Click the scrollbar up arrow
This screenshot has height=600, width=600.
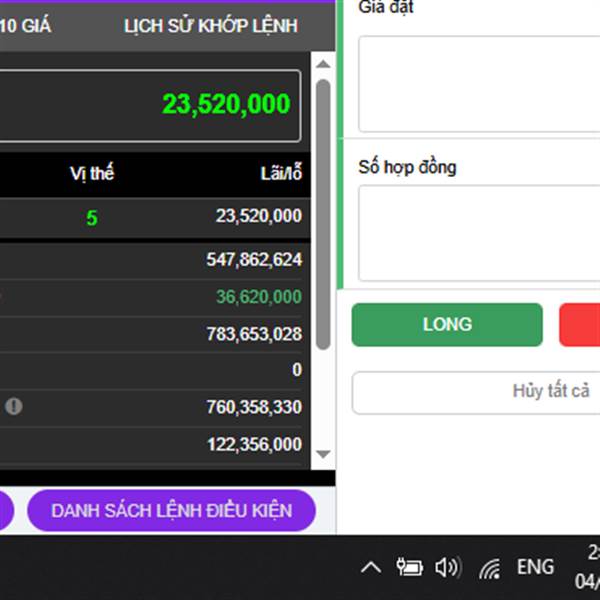(x=323, y=64)
